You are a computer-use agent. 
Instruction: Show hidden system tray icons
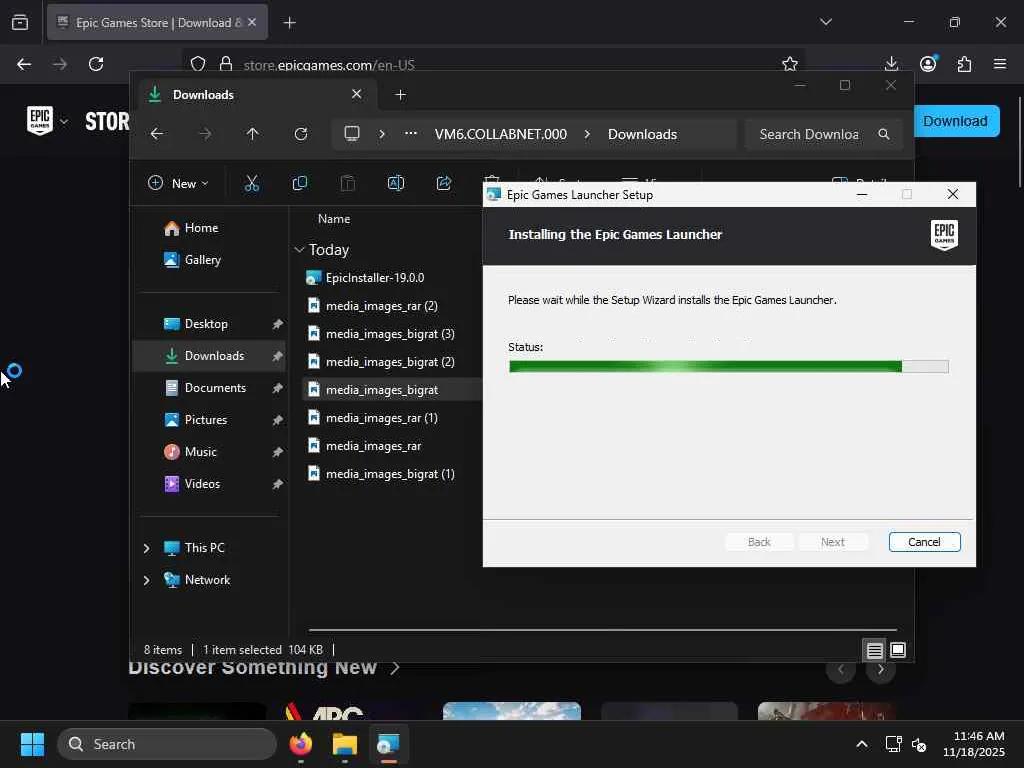coord(862,744)
